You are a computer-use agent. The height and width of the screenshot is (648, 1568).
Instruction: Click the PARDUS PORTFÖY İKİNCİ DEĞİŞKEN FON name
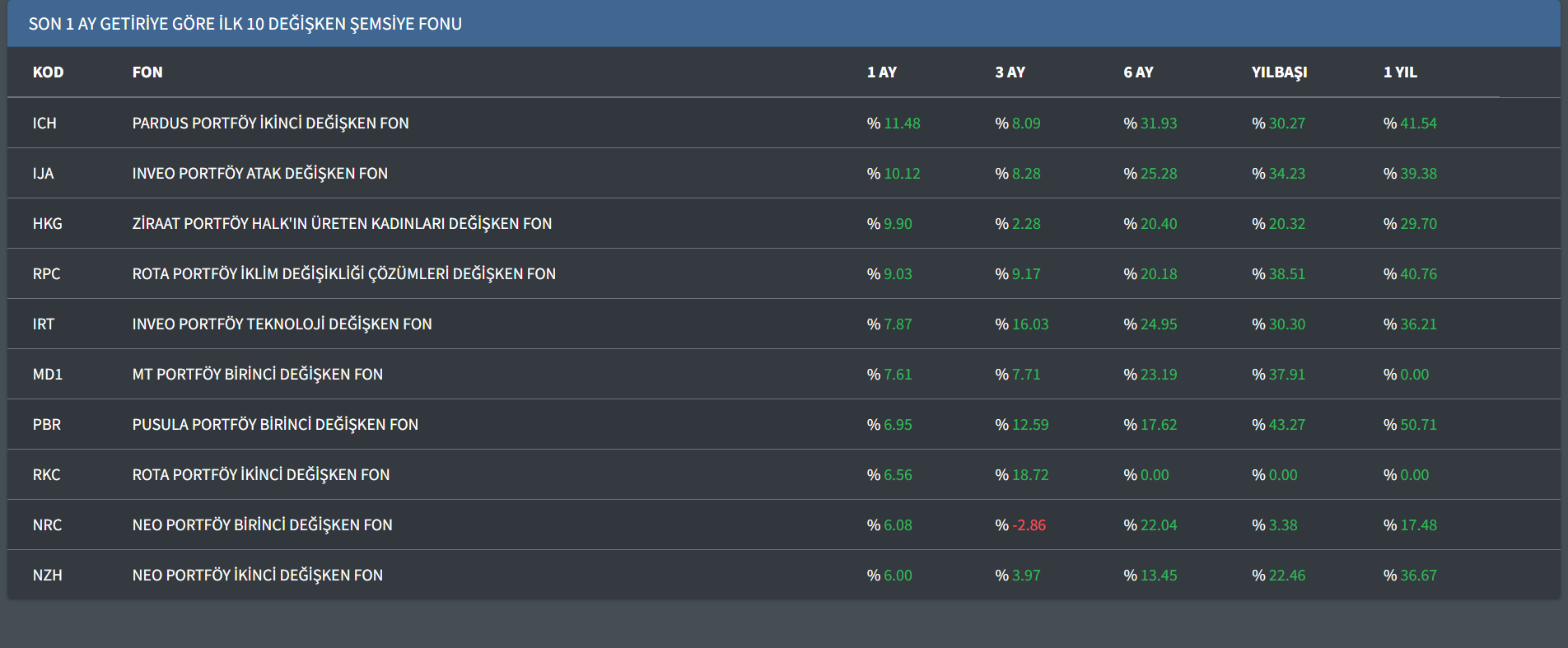pyautogui.click(x=270, y=124)
